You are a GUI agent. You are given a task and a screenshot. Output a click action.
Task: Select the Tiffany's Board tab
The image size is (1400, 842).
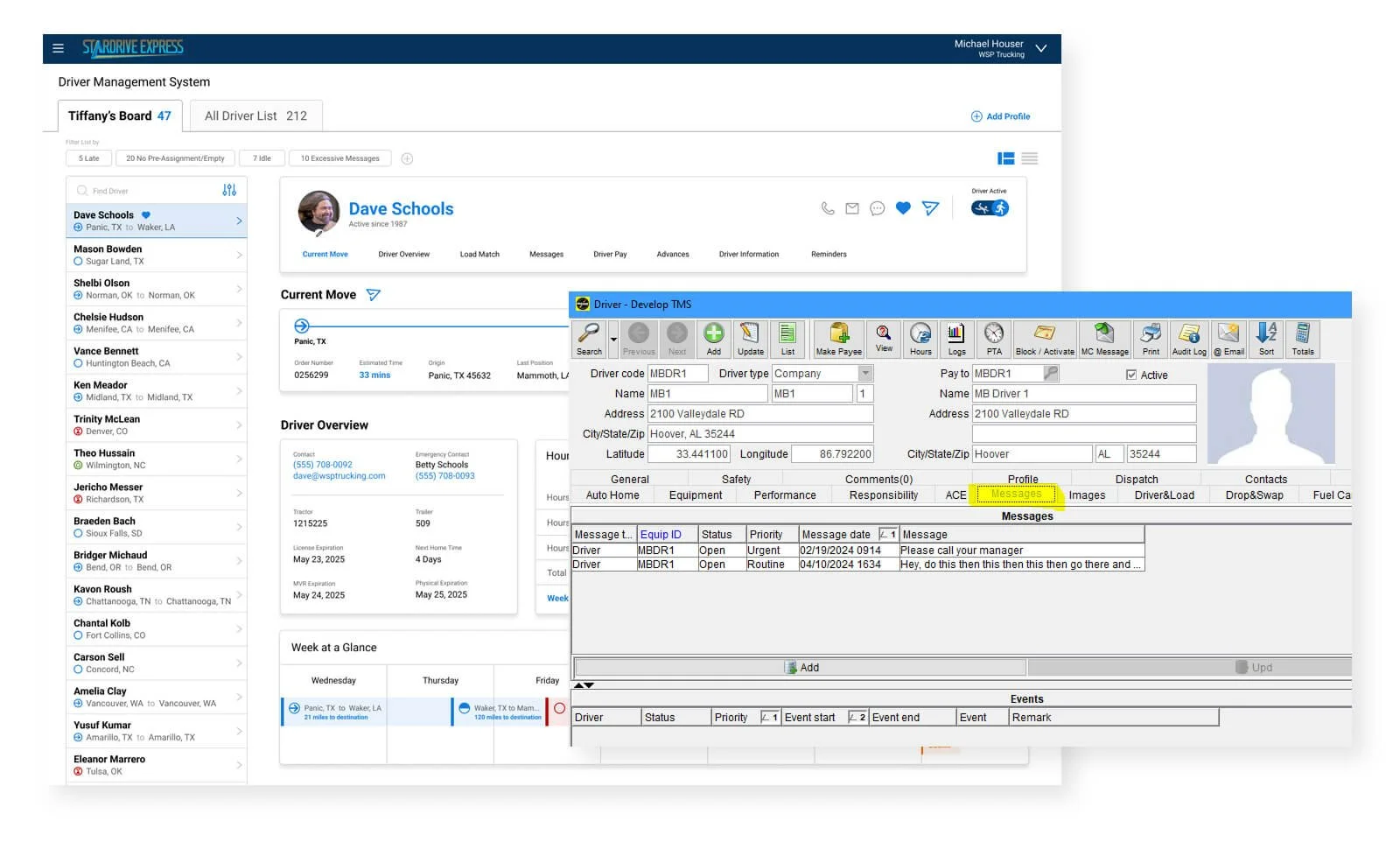click(x=120, y=116)
